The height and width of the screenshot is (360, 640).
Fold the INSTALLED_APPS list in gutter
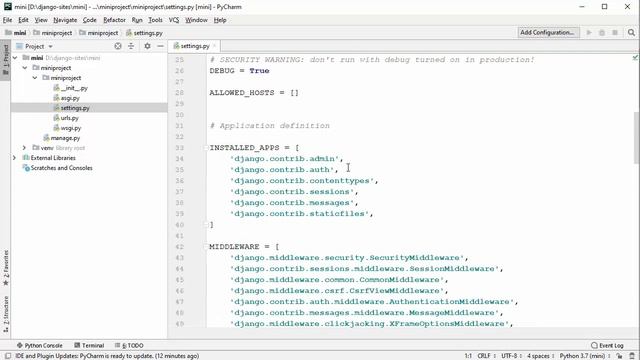click(206, 148)
